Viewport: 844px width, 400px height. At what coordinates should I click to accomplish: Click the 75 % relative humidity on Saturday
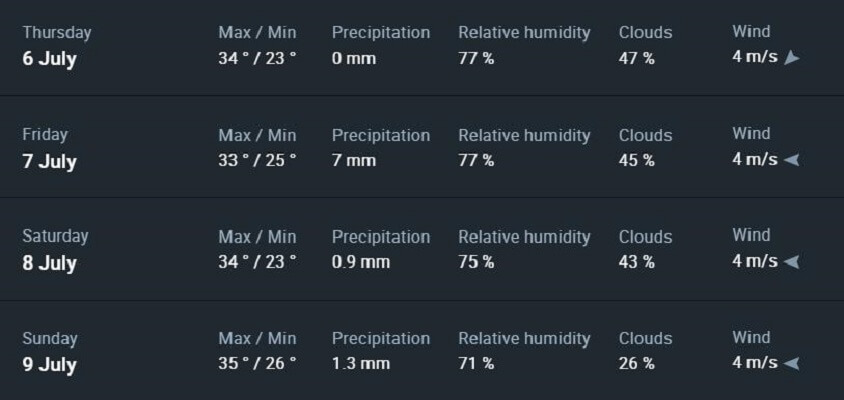[476, 262]
